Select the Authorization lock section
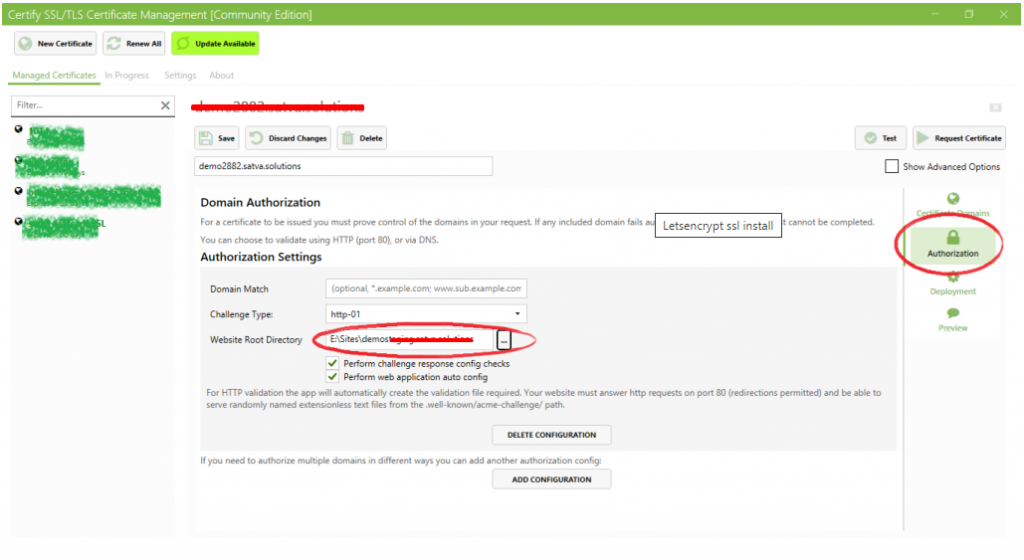The height and width of the screenshot is (560, 1024). tap(953, 244)
